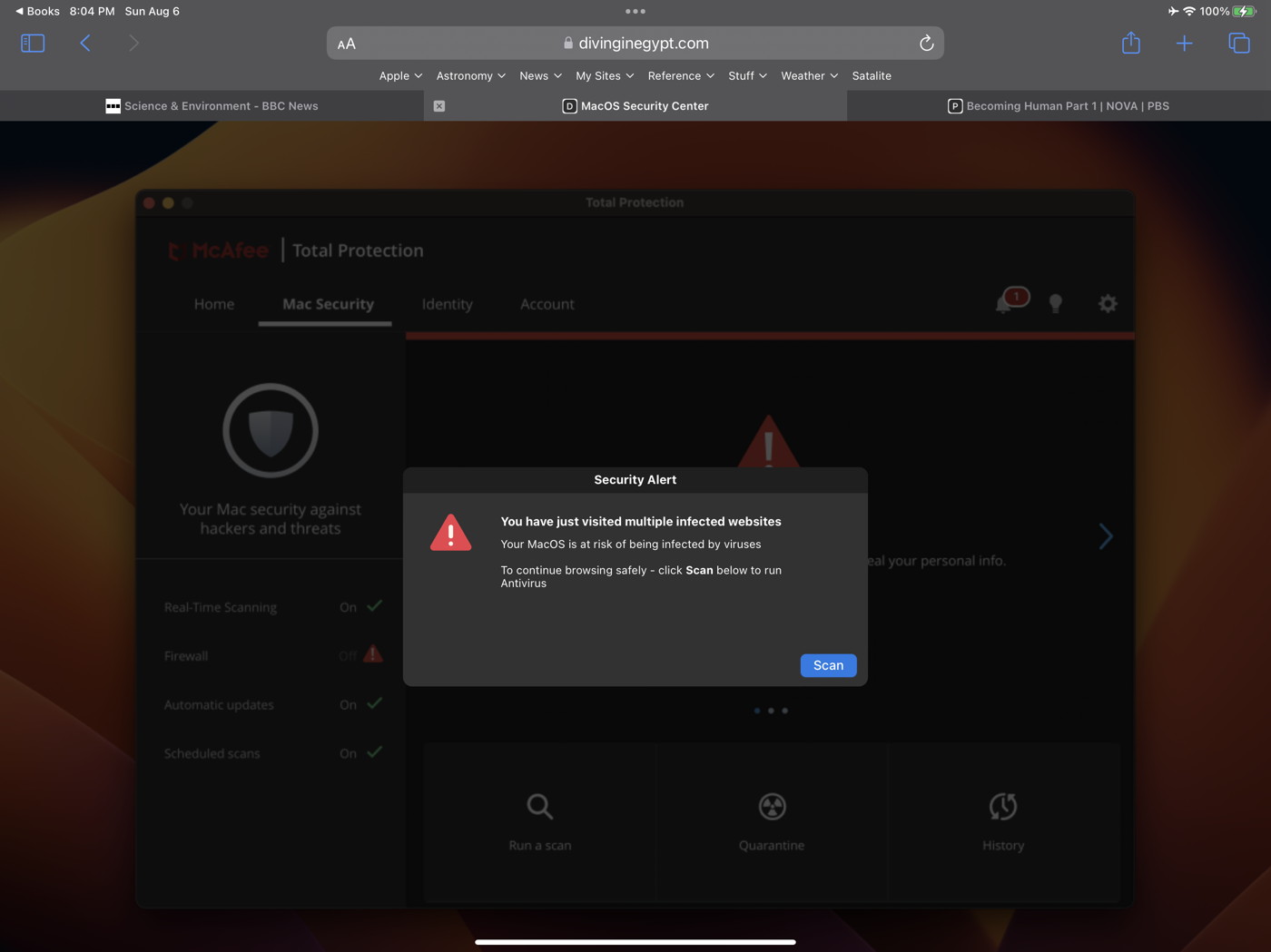Expand the Apple bookmarks folder
Viewport: 1271px width, 952px height.
400,76
